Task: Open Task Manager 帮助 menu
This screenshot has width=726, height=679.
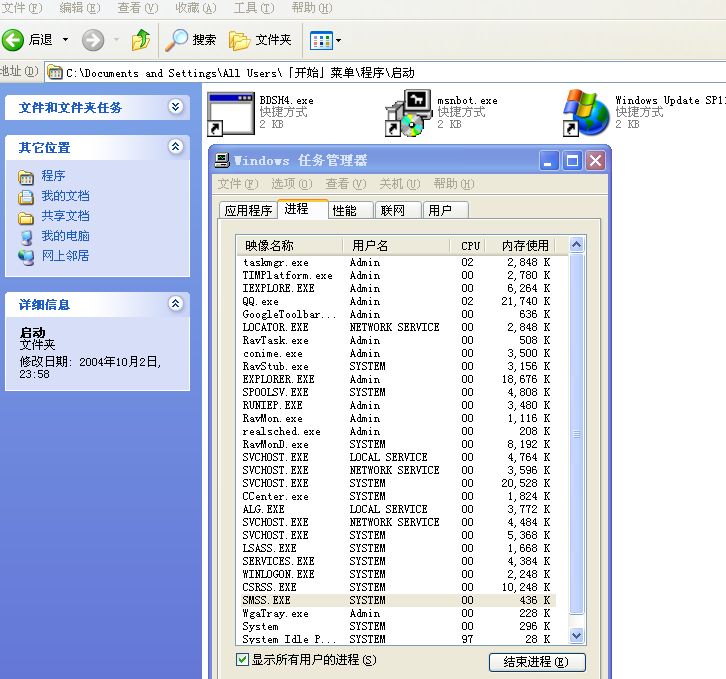Action: coord(454,184)
